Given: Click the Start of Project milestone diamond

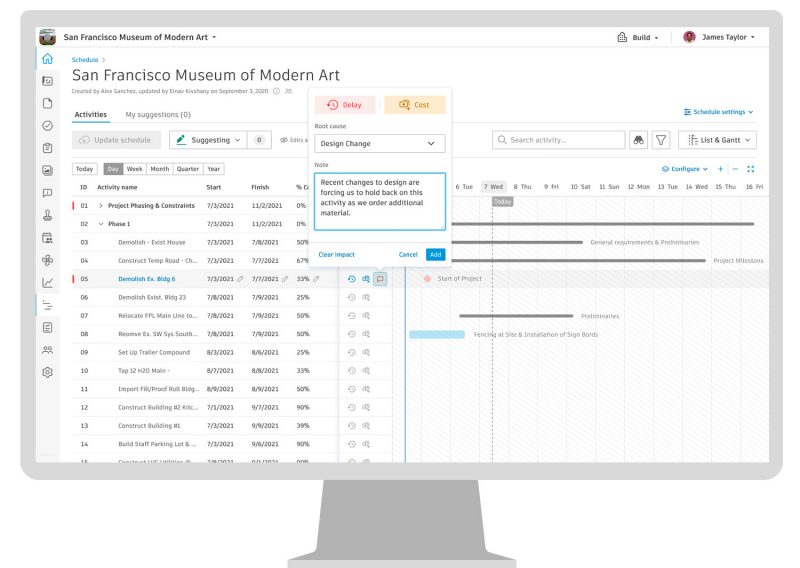Looking at the screenshot, I should click(x=428, y=279).
